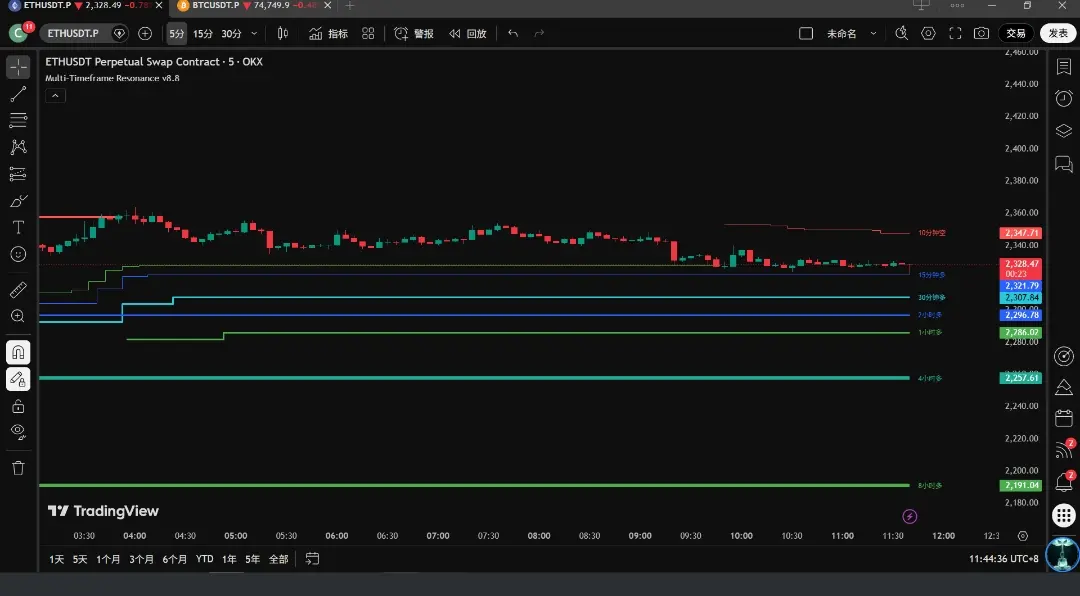Open the alerts clock panel
The image size is (1080, 596).
[1063, 99]
